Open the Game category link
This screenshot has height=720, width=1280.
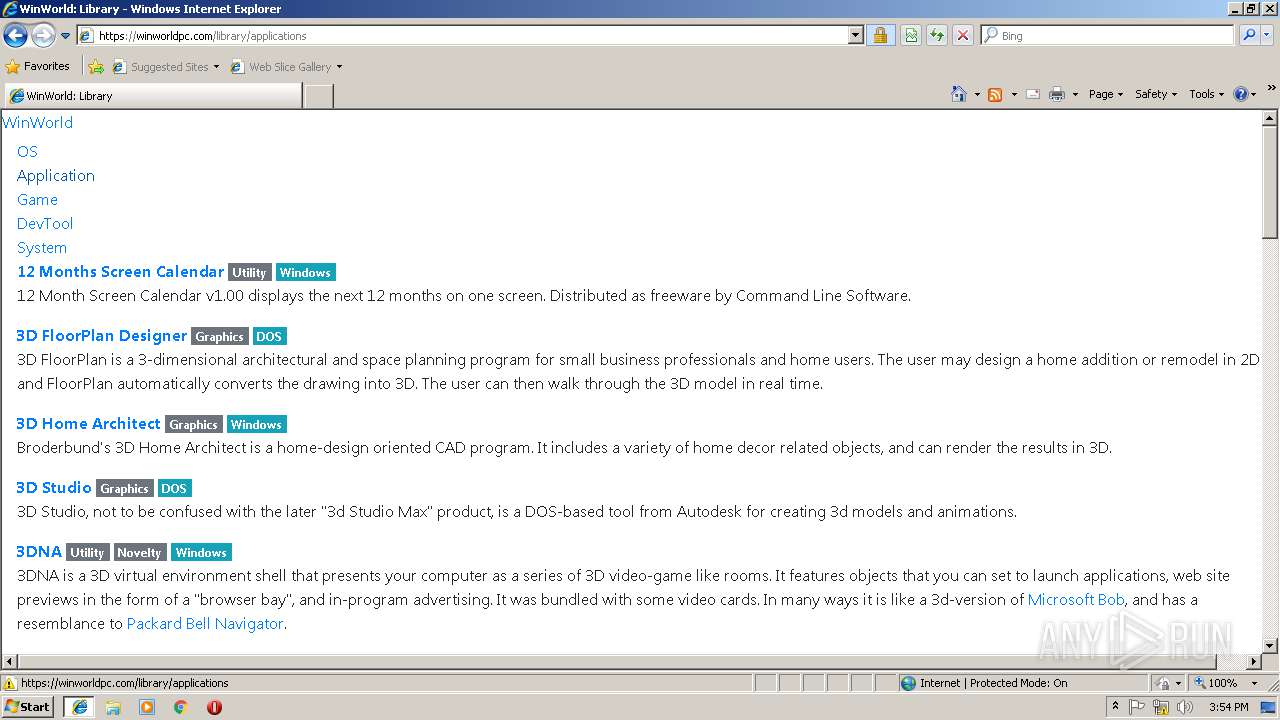point(37,200)
